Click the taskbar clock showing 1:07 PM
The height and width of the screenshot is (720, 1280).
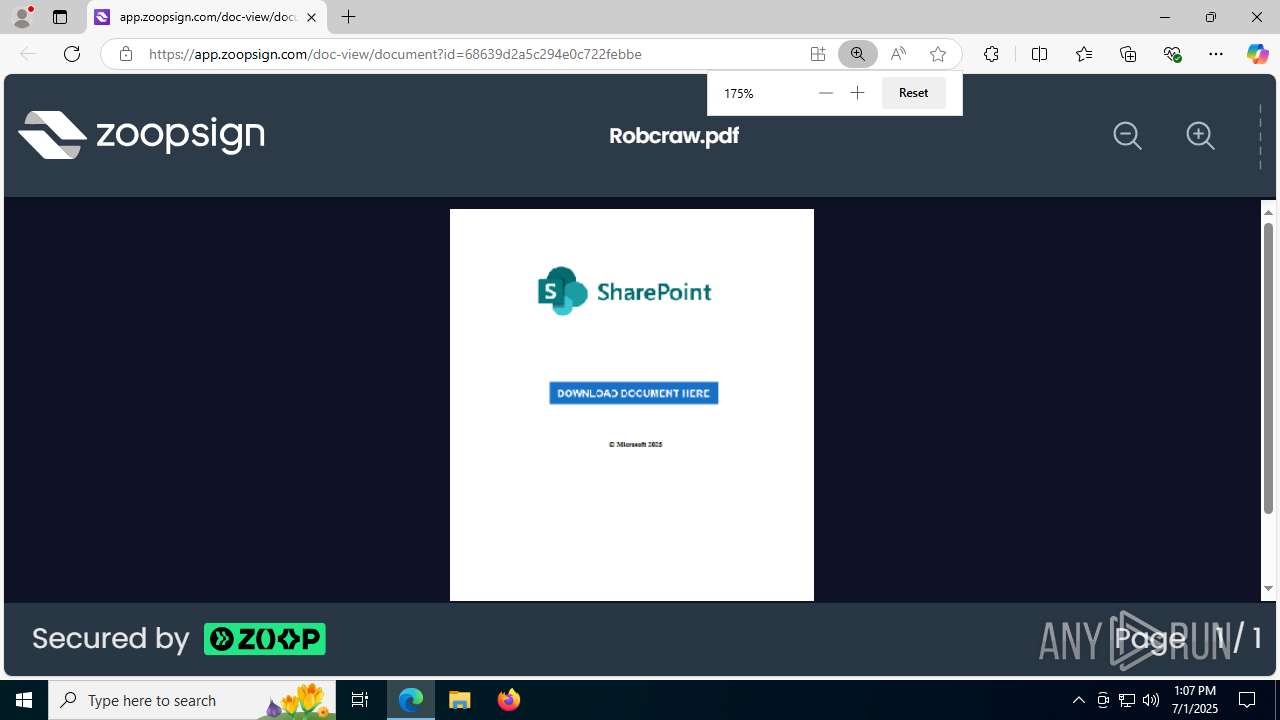(1195, 700)
